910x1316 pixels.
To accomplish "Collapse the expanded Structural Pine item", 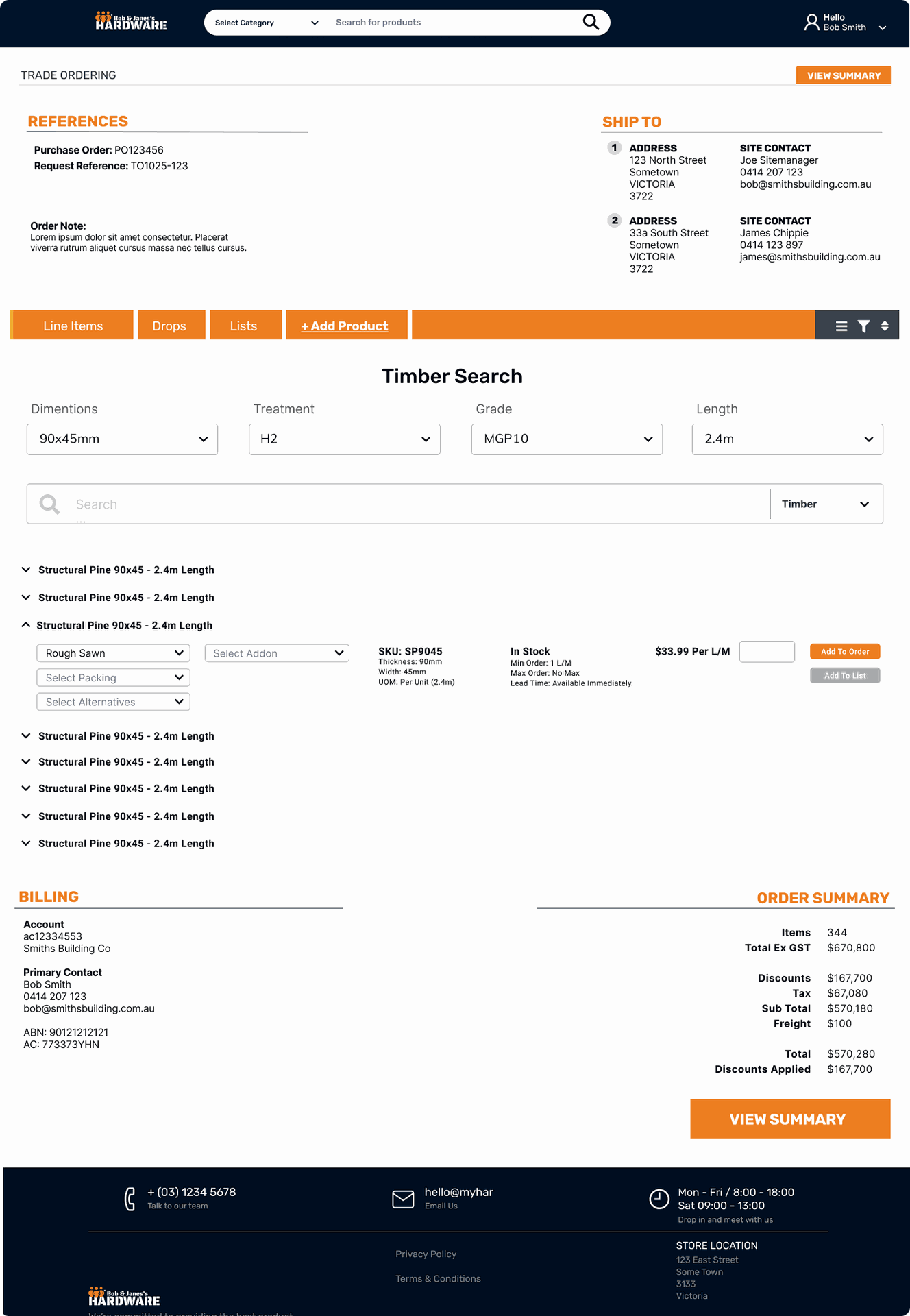I will point(26,625).
